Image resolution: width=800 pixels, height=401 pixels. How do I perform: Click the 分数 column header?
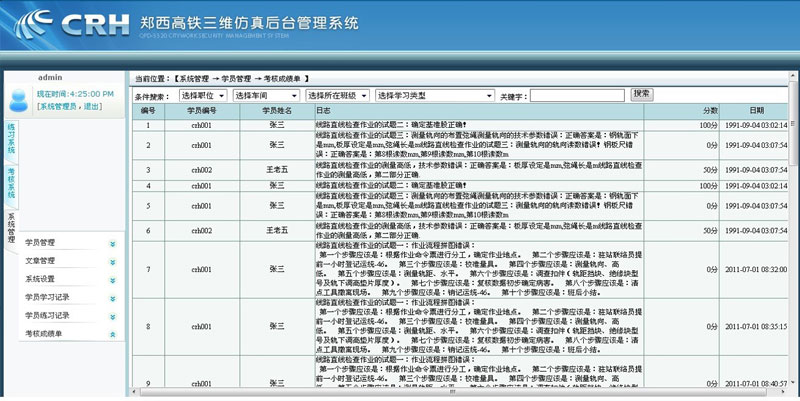(682, 111)
